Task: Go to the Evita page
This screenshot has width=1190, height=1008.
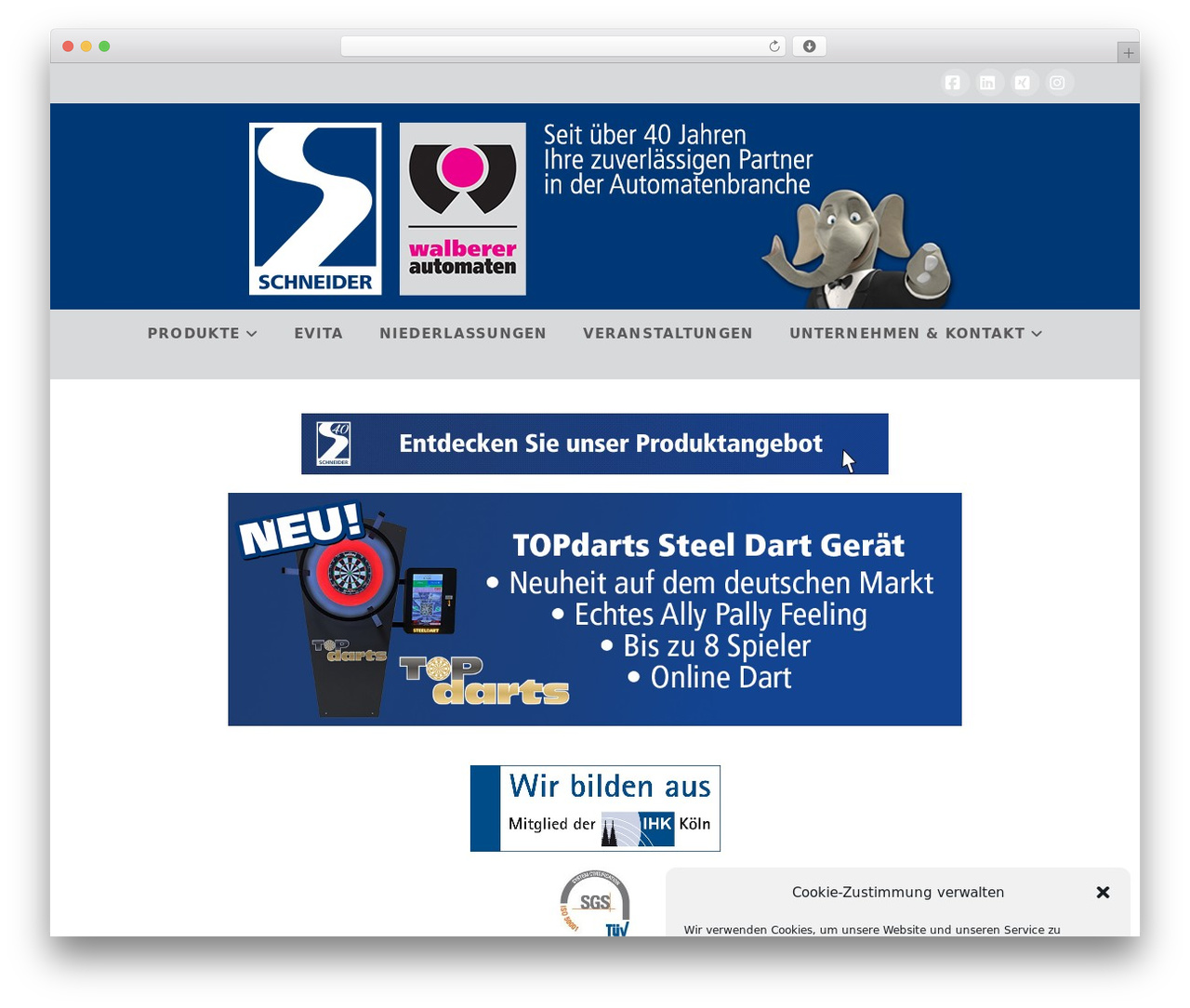Action: [319, 333]
